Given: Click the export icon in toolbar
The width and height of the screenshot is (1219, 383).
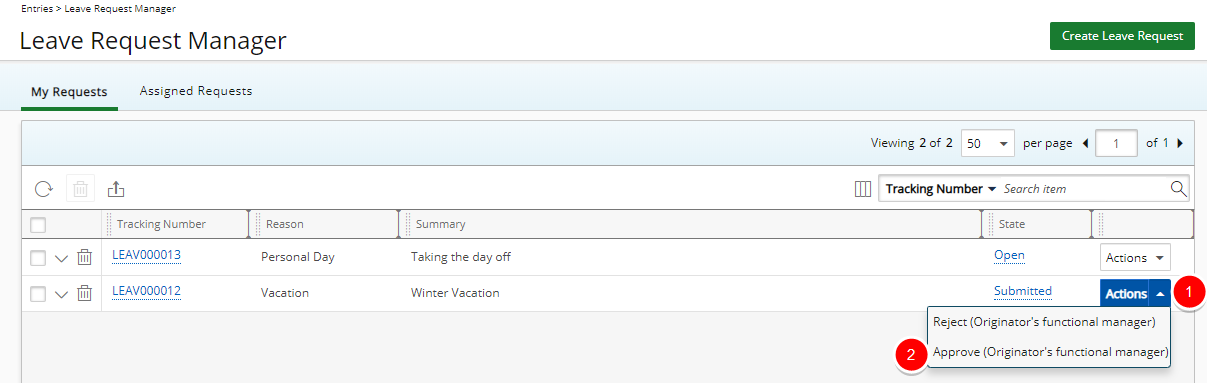Looking at the screenshot, I should [116, 189].
